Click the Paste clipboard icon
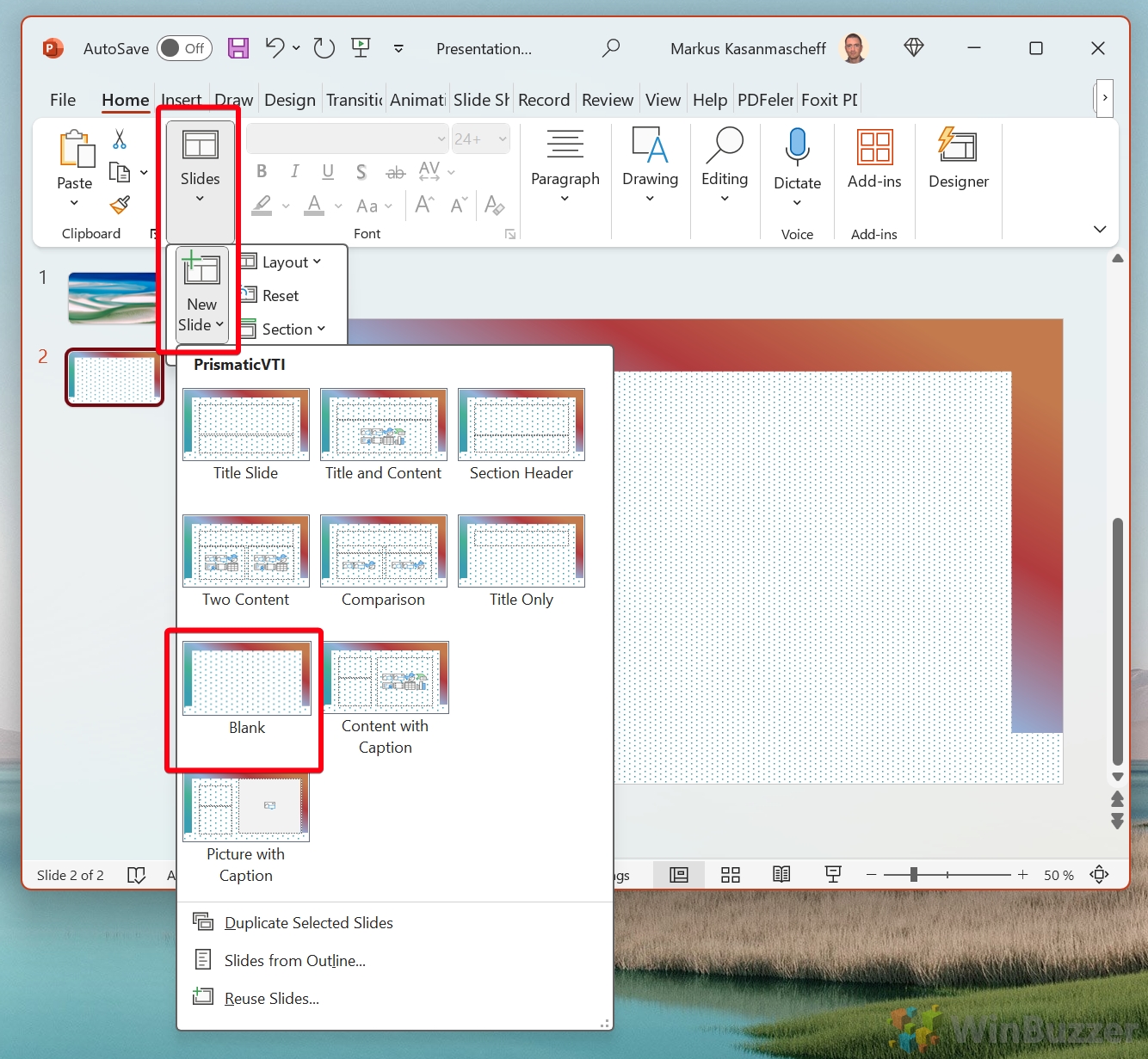The height and width of the screenshot is (1059, 1148). pos(76,149)
